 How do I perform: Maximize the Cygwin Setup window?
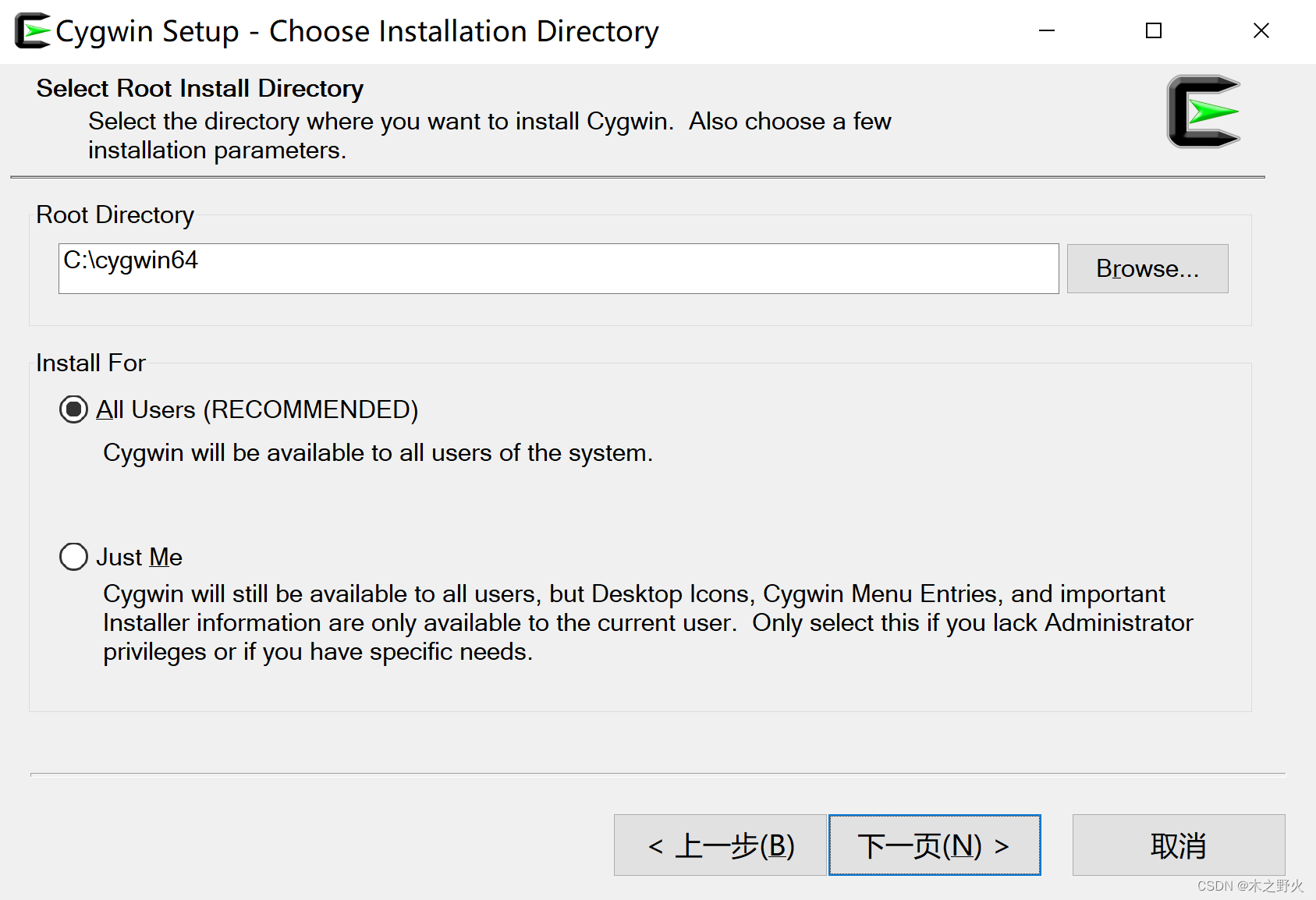(1154, 31)
